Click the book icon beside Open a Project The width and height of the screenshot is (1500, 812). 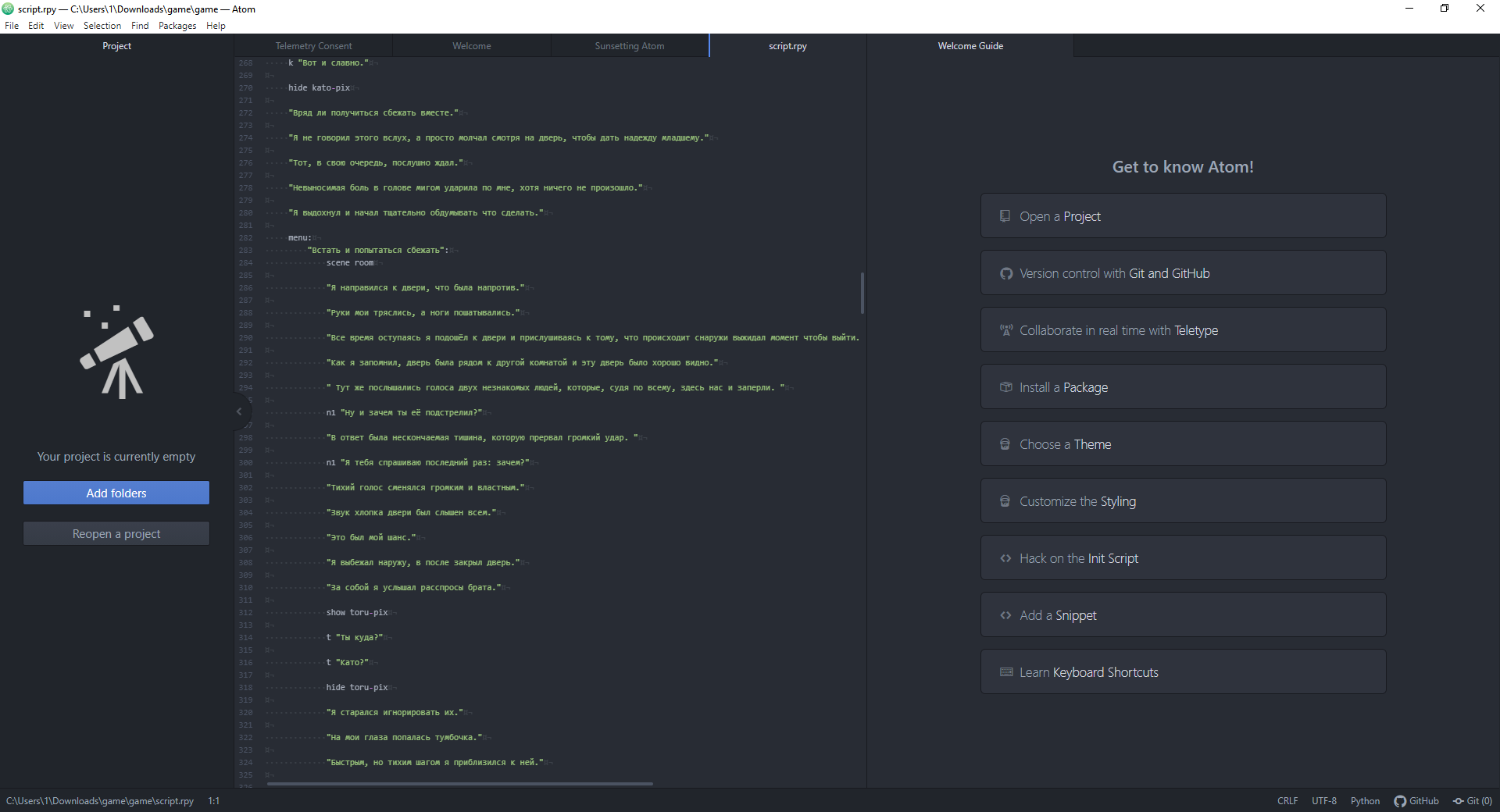(1005, 216)
